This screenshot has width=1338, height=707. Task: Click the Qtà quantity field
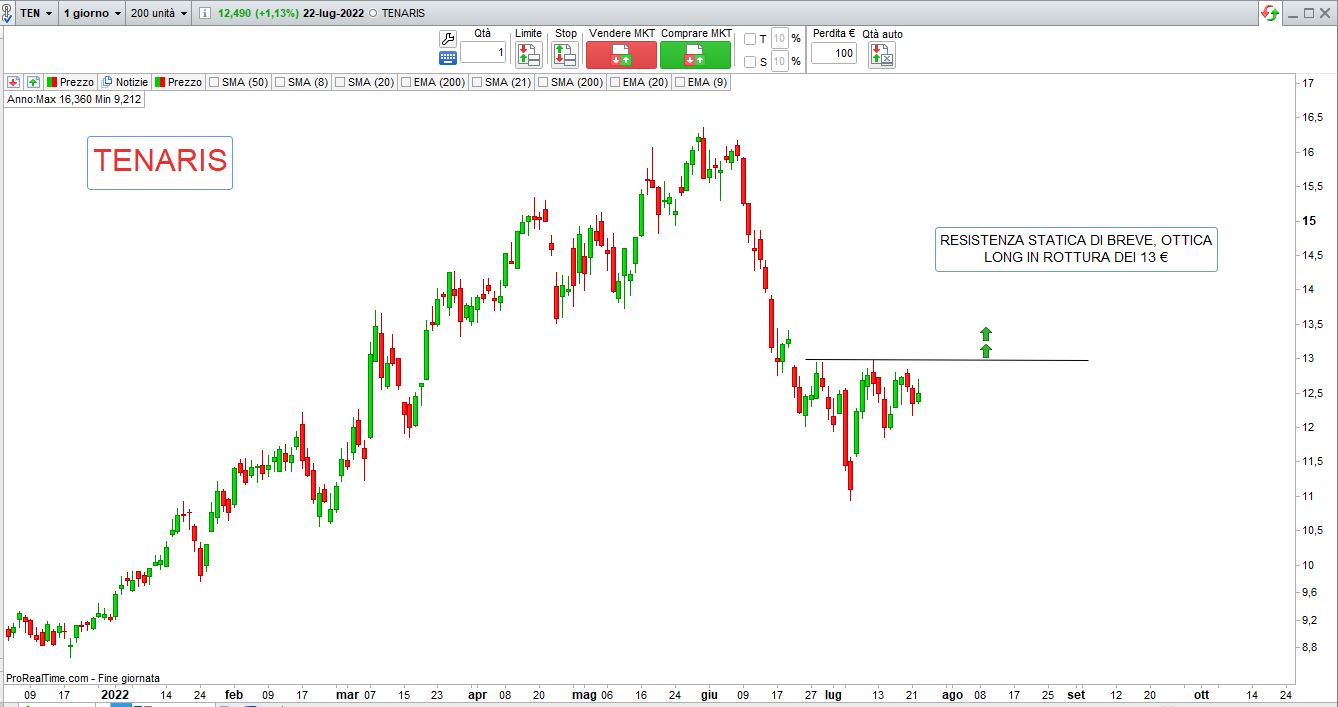(483, 53)
